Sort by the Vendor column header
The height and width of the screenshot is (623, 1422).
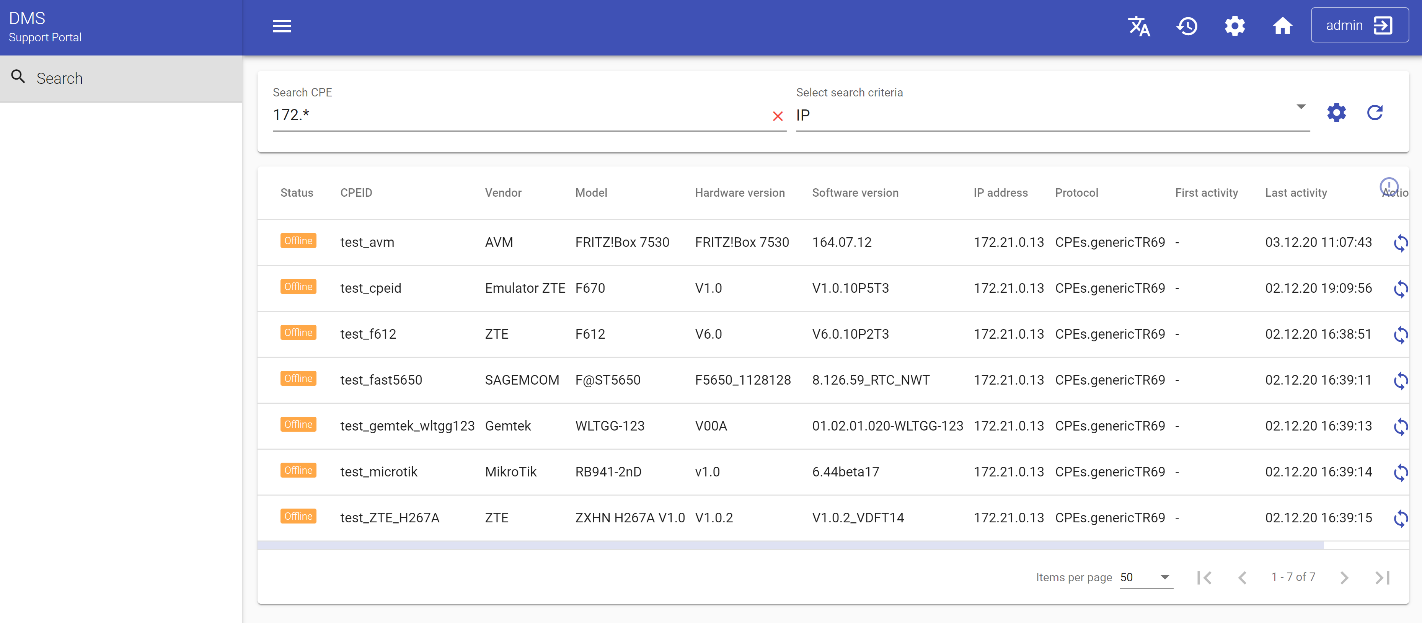coord(503,193)
